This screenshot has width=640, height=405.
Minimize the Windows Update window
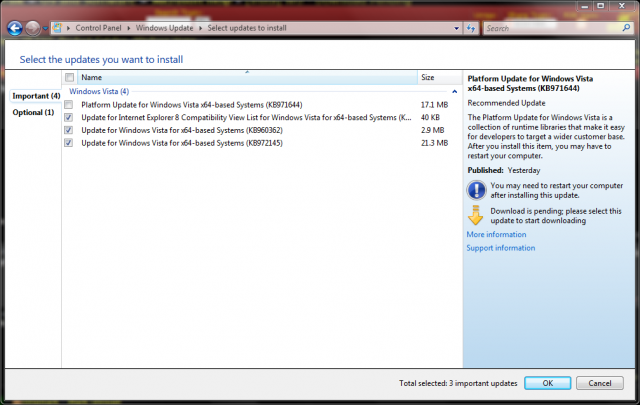pos(585,6)
